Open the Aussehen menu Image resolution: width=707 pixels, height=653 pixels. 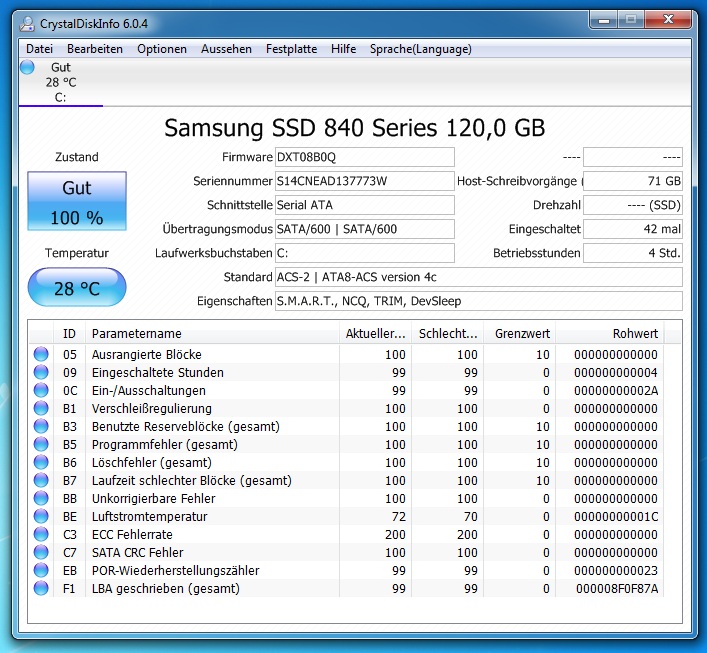pyautogui.click(x=226, y=49)
